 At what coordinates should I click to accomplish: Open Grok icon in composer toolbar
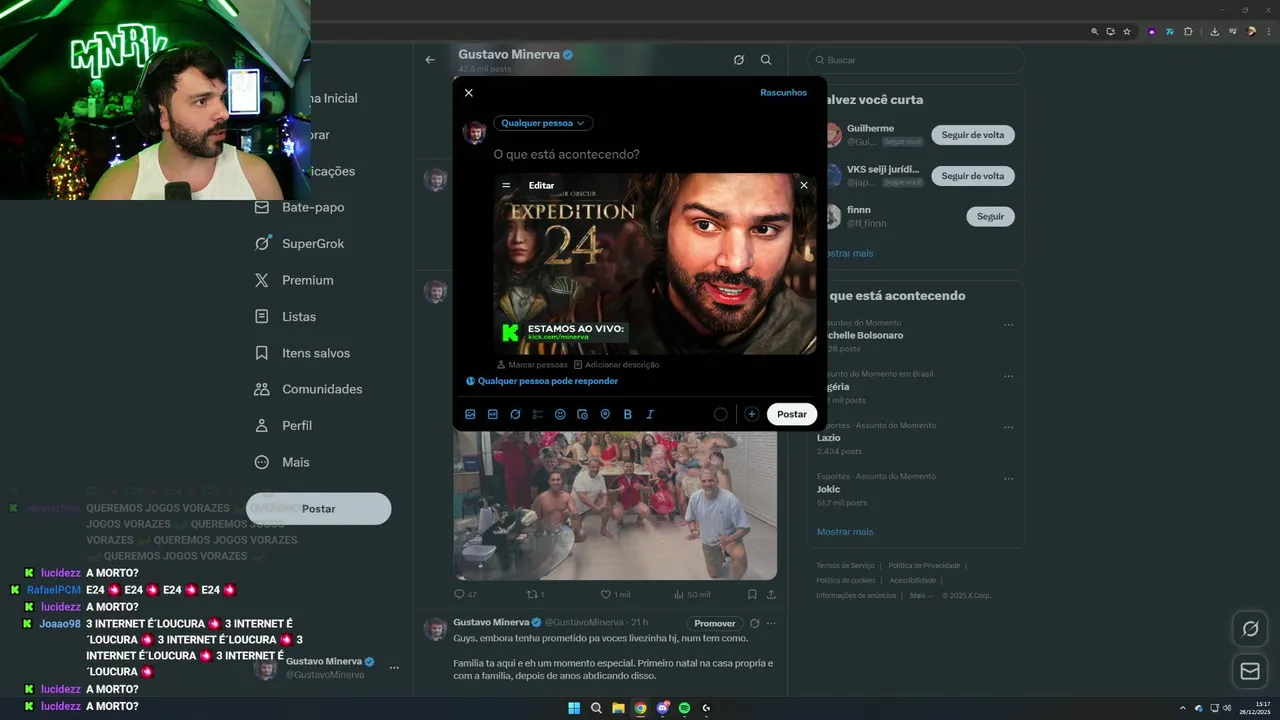tap(515, 414)
